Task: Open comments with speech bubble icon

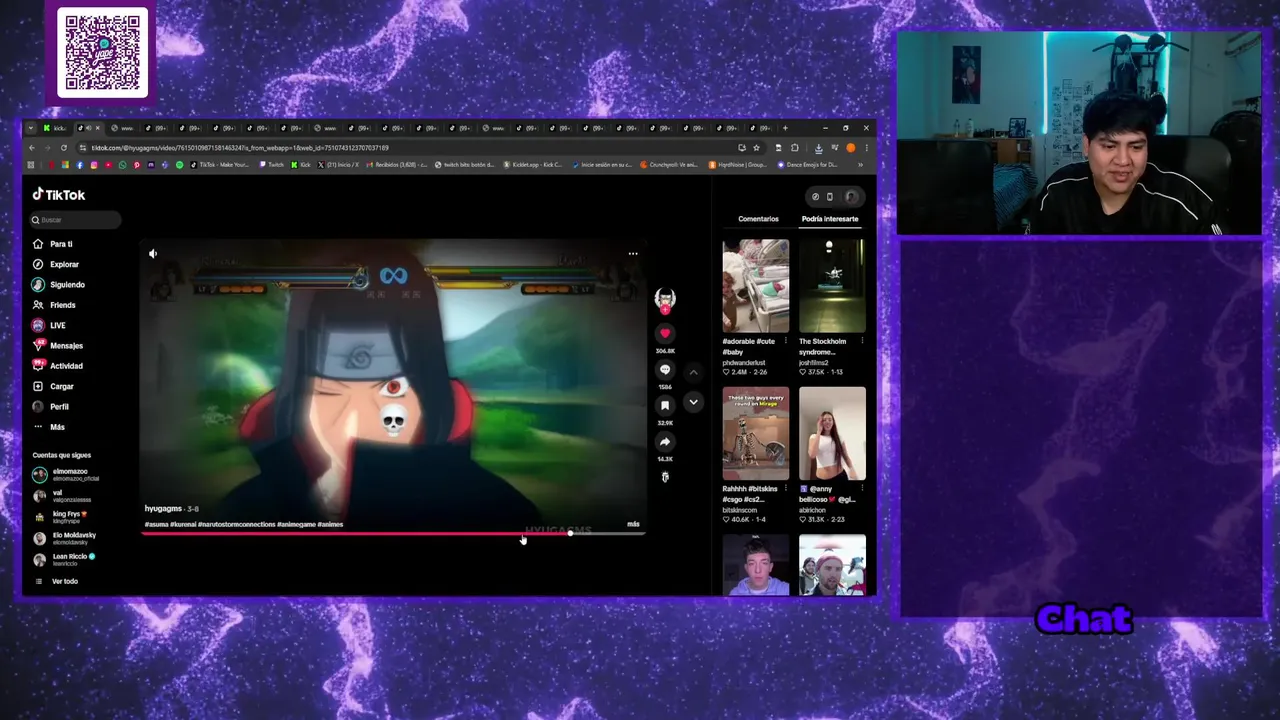Action: 665,370
